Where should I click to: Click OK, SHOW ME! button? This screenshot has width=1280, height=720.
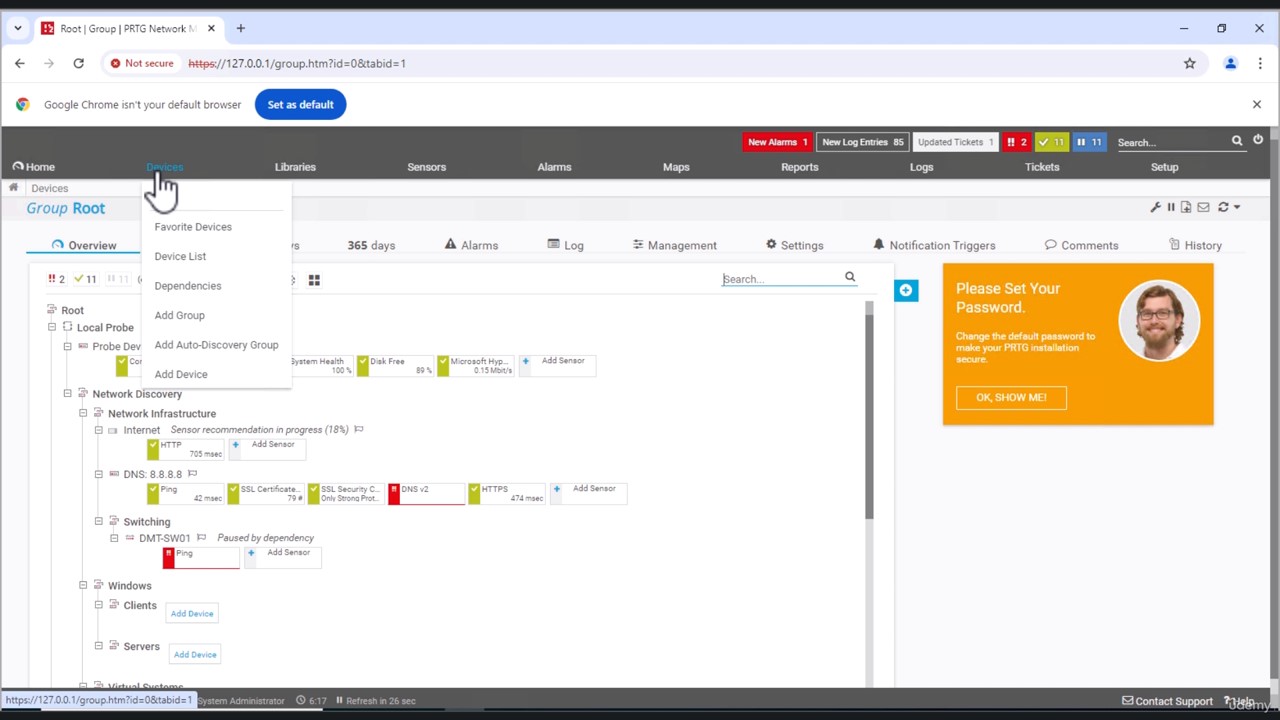[x=1011, y=398]
